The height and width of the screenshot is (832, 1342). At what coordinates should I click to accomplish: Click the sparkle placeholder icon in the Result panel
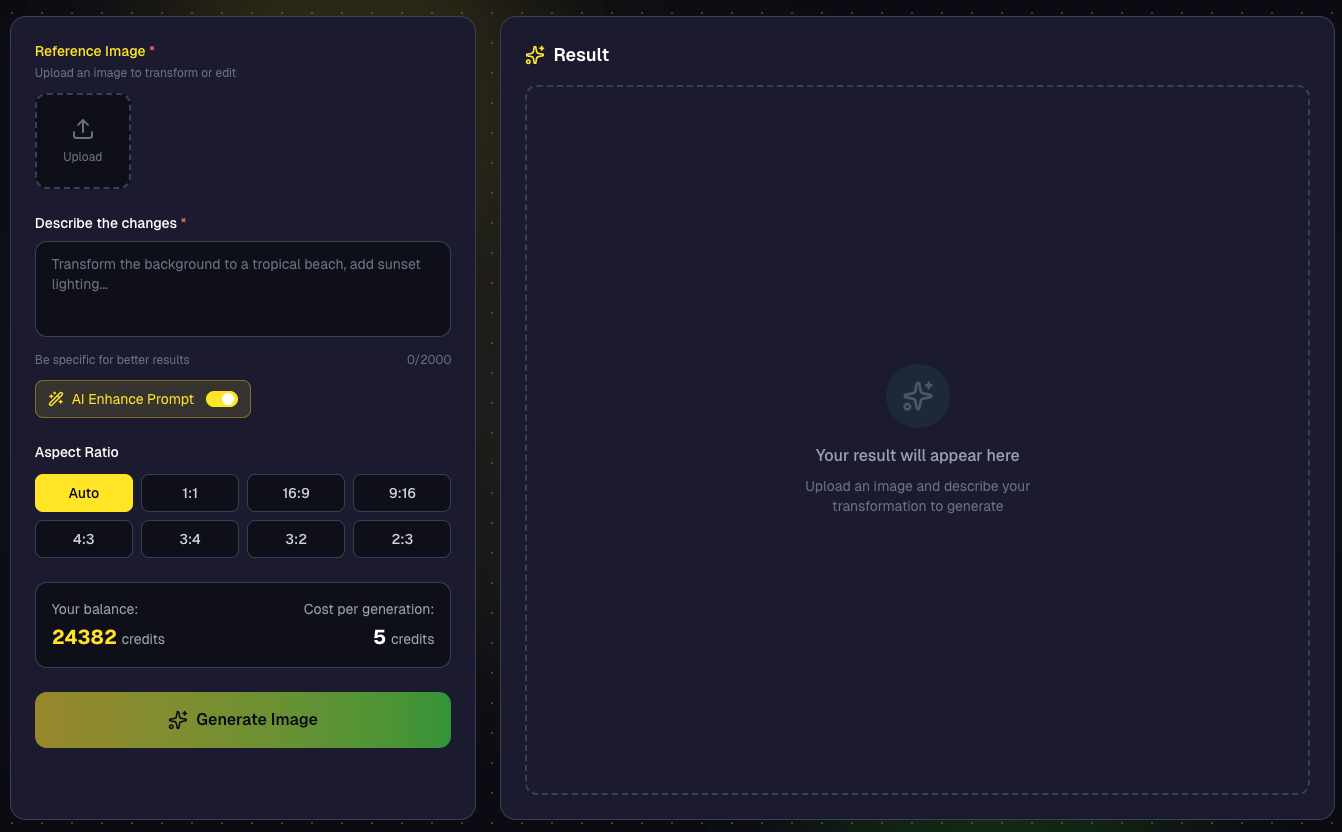click(x=917, y=395)
